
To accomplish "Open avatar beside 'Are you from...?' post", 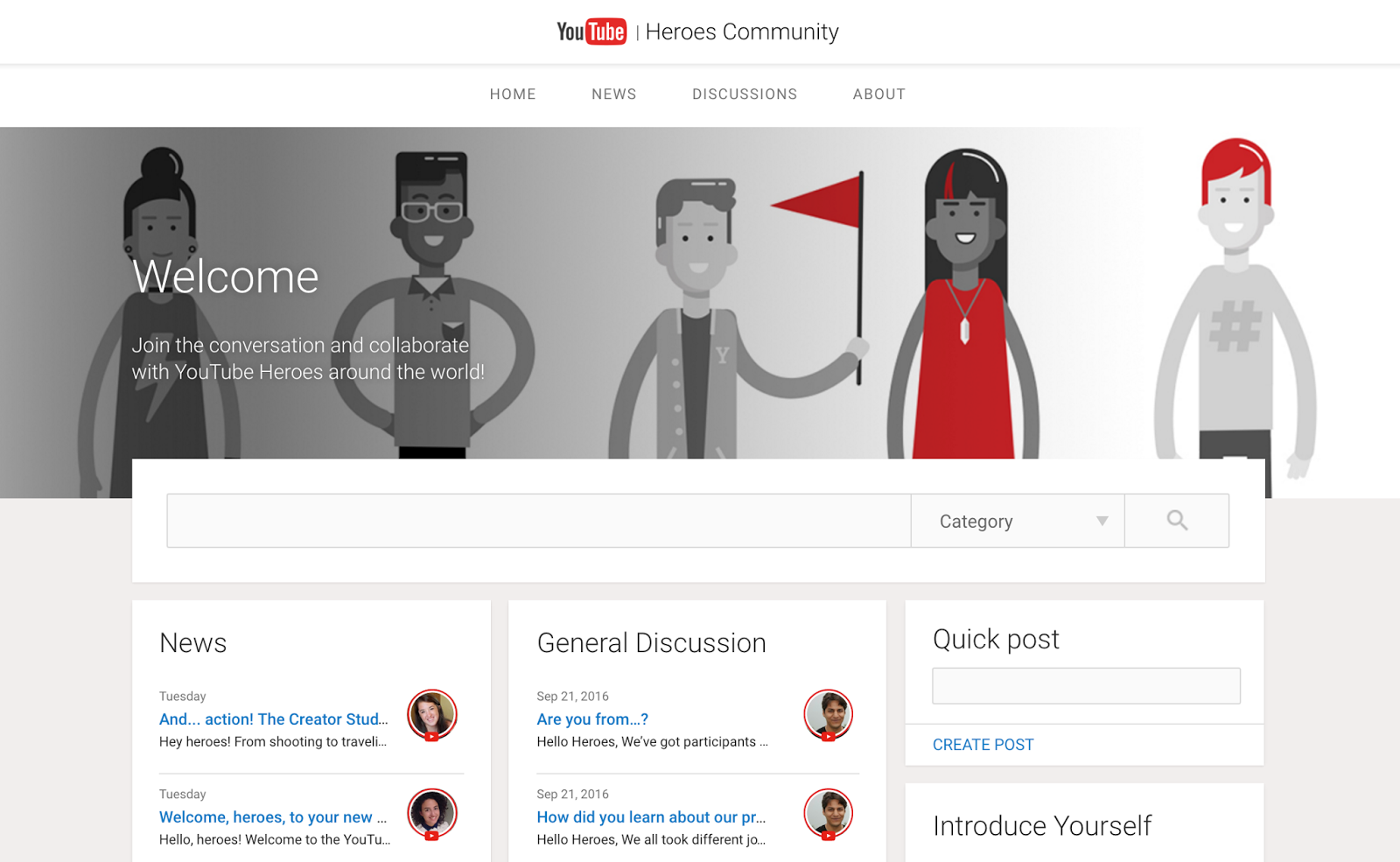I will [828, 715].
